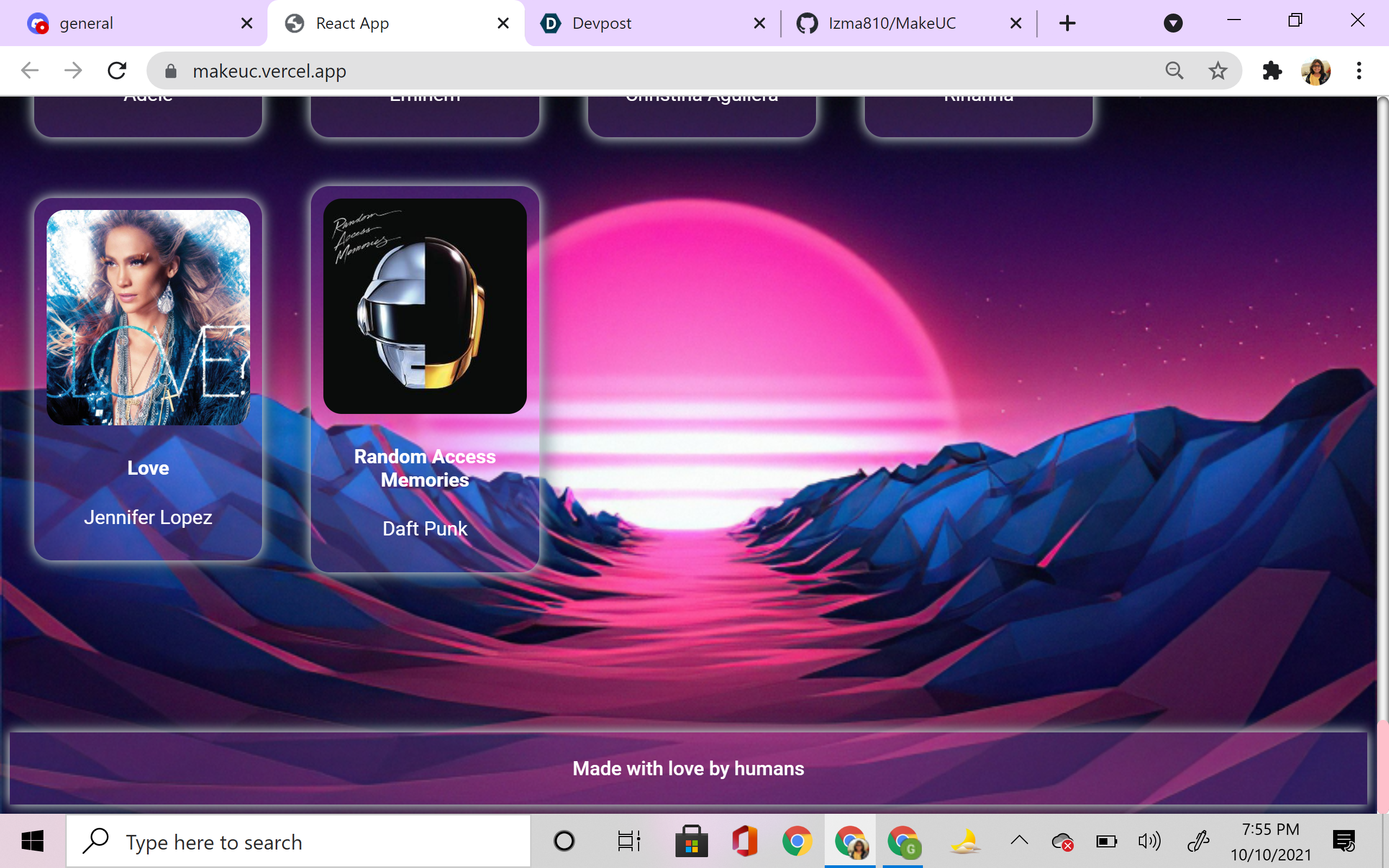Viewport: 1389px width, 868px height.
Task: Open the Love album cover thumbnail
Action: [148, 317]
